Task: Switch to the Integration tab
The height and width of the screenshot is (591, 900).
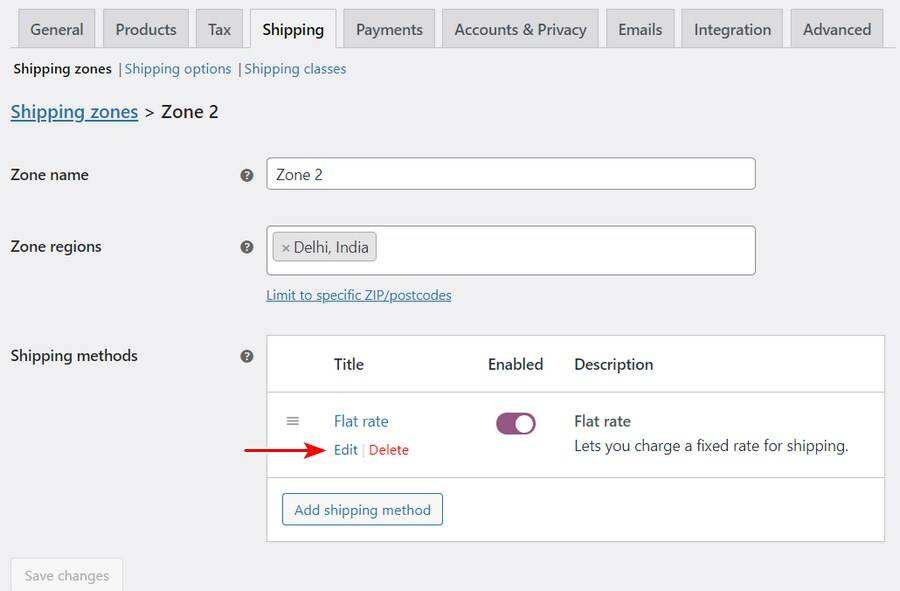Action: [x=732, y=29]
